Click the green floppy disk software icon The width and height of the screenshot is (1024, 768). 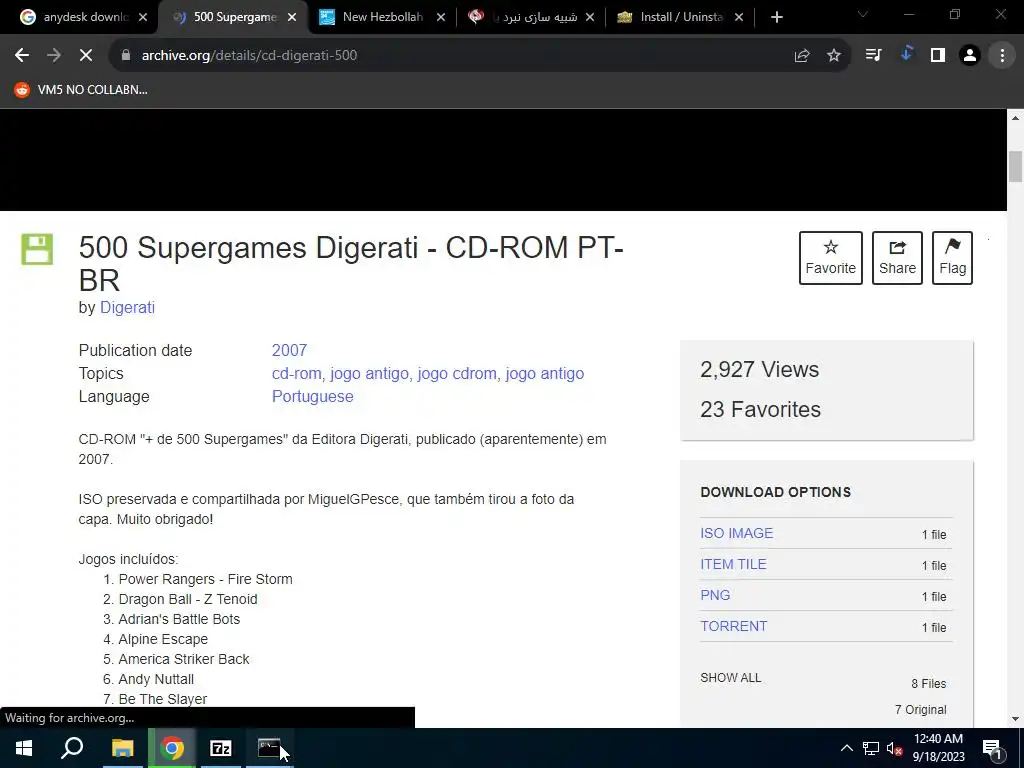37,249
